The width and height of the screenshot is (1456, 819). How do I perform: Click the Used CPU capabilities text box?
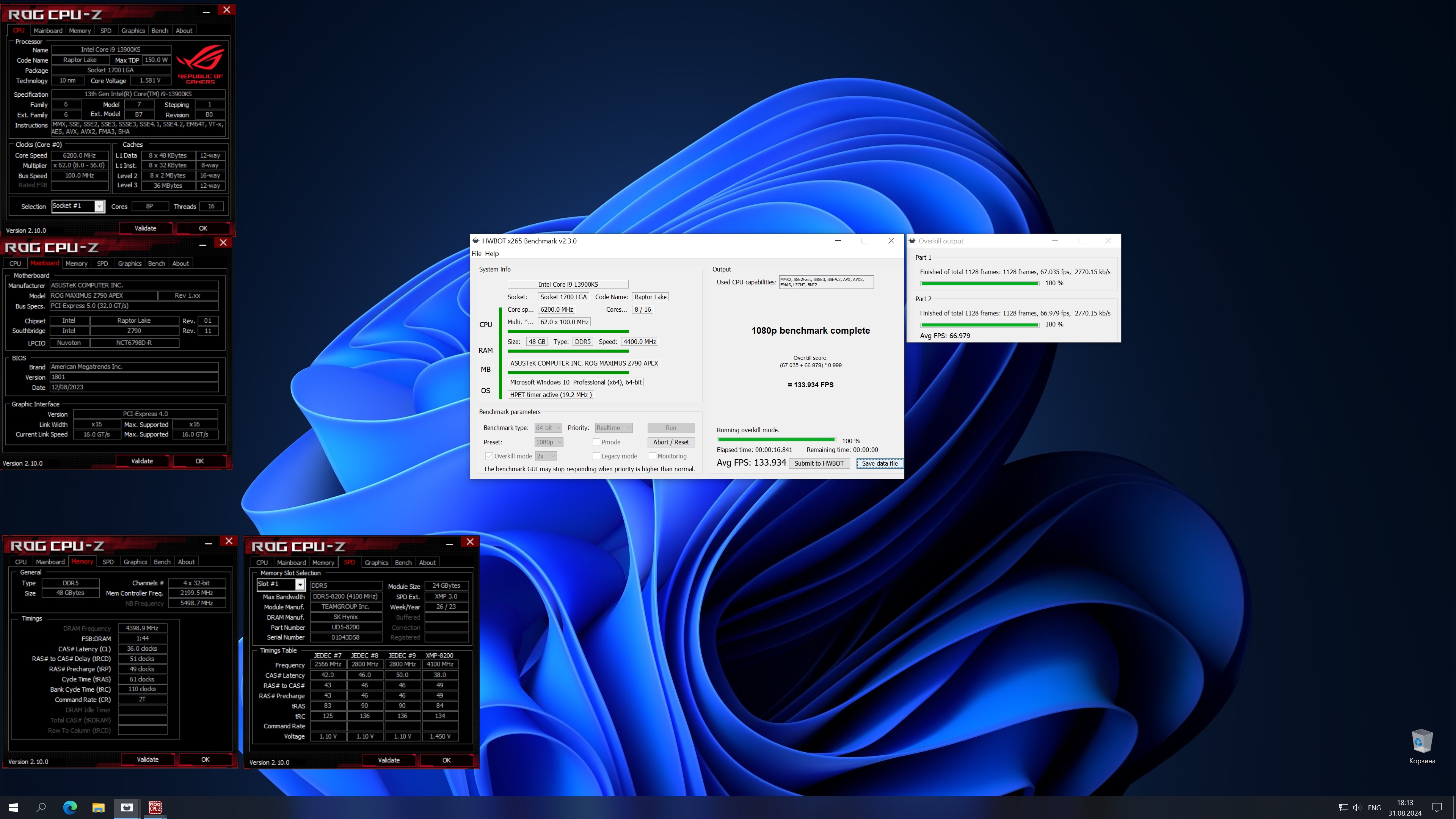click(x=826, y=282)
